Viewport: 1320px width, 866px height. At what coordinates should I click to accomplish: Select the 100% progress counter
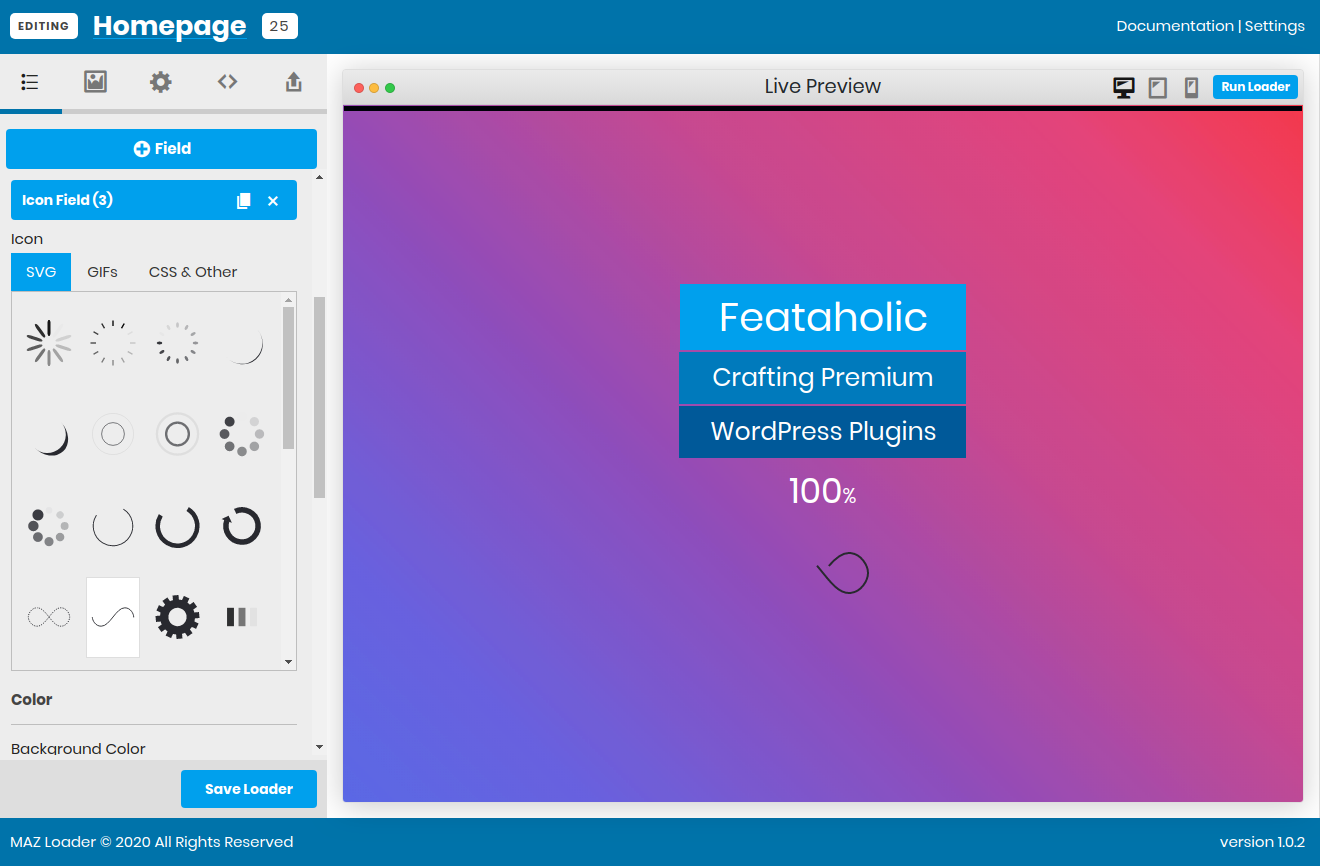click(823, 491)
